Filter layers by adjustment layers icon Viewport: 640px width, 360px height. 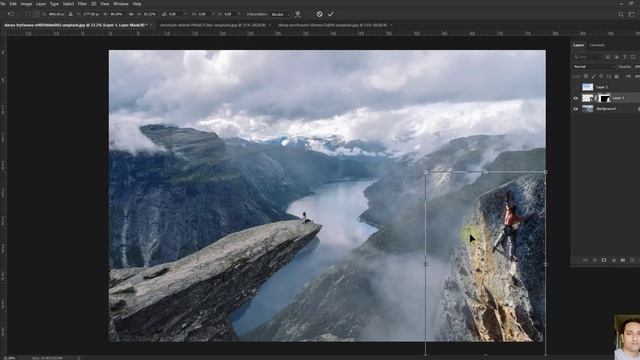coord(616,57)
